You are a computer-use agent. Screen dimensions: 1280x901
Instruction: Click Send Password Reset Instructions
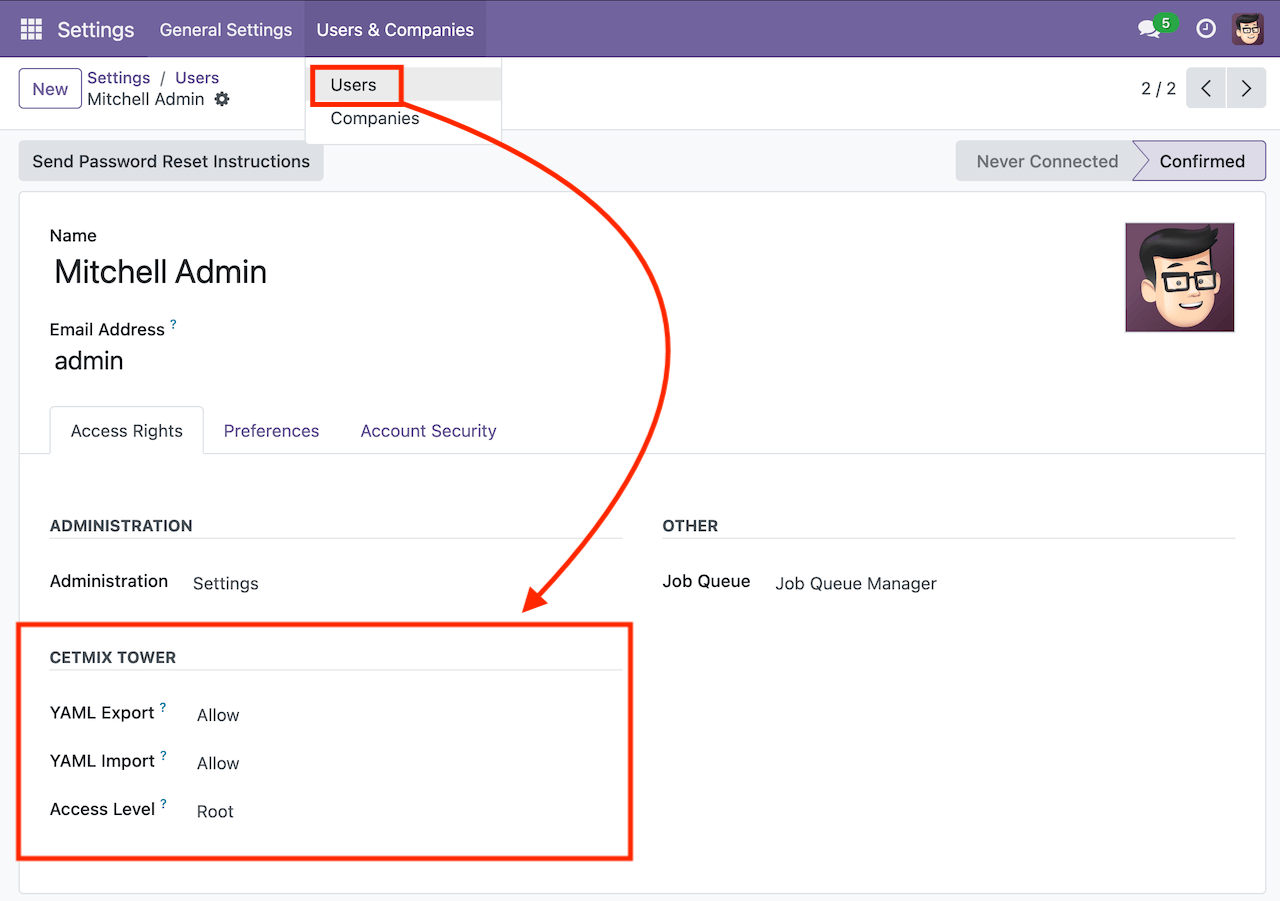pos(170,160)
